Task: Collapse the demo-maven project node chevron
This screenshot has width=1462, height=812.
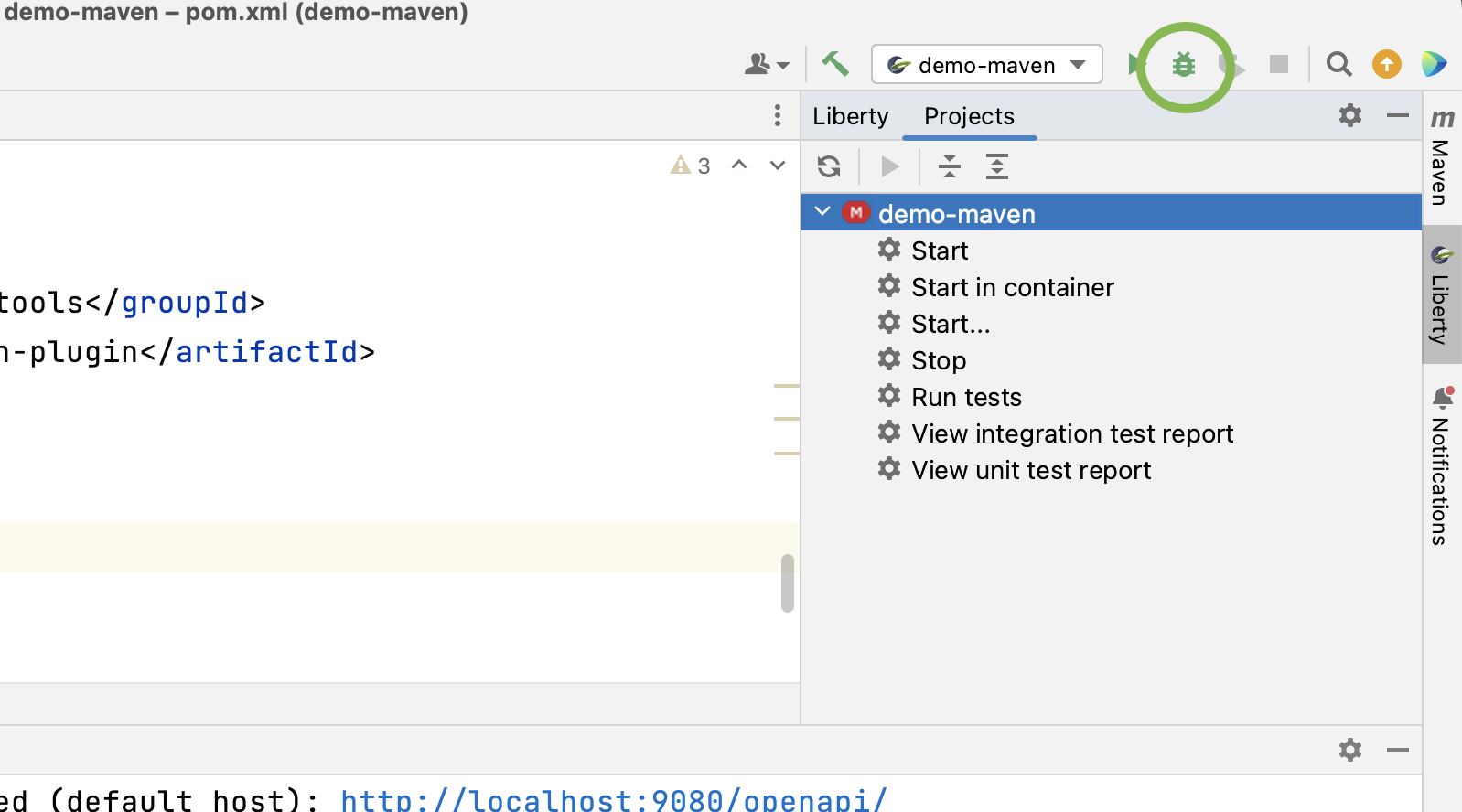Action: [x=822, y=212]
